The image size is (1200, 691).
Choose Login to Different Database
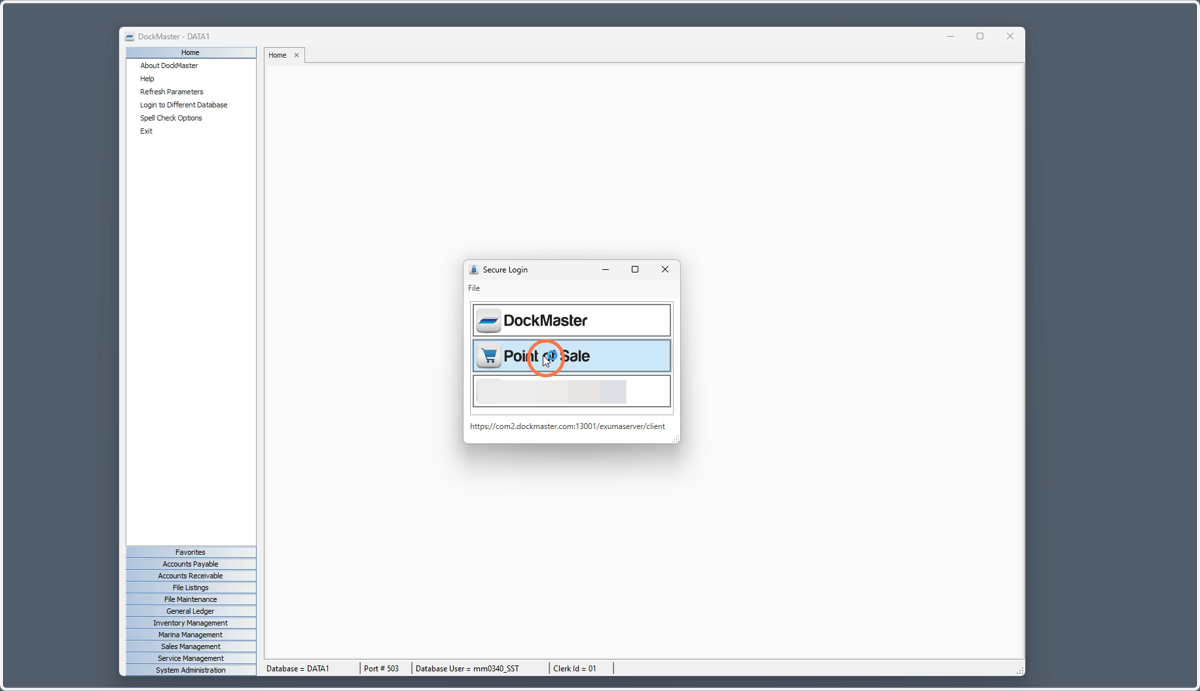pyautogui.click(x=183, y=105)
